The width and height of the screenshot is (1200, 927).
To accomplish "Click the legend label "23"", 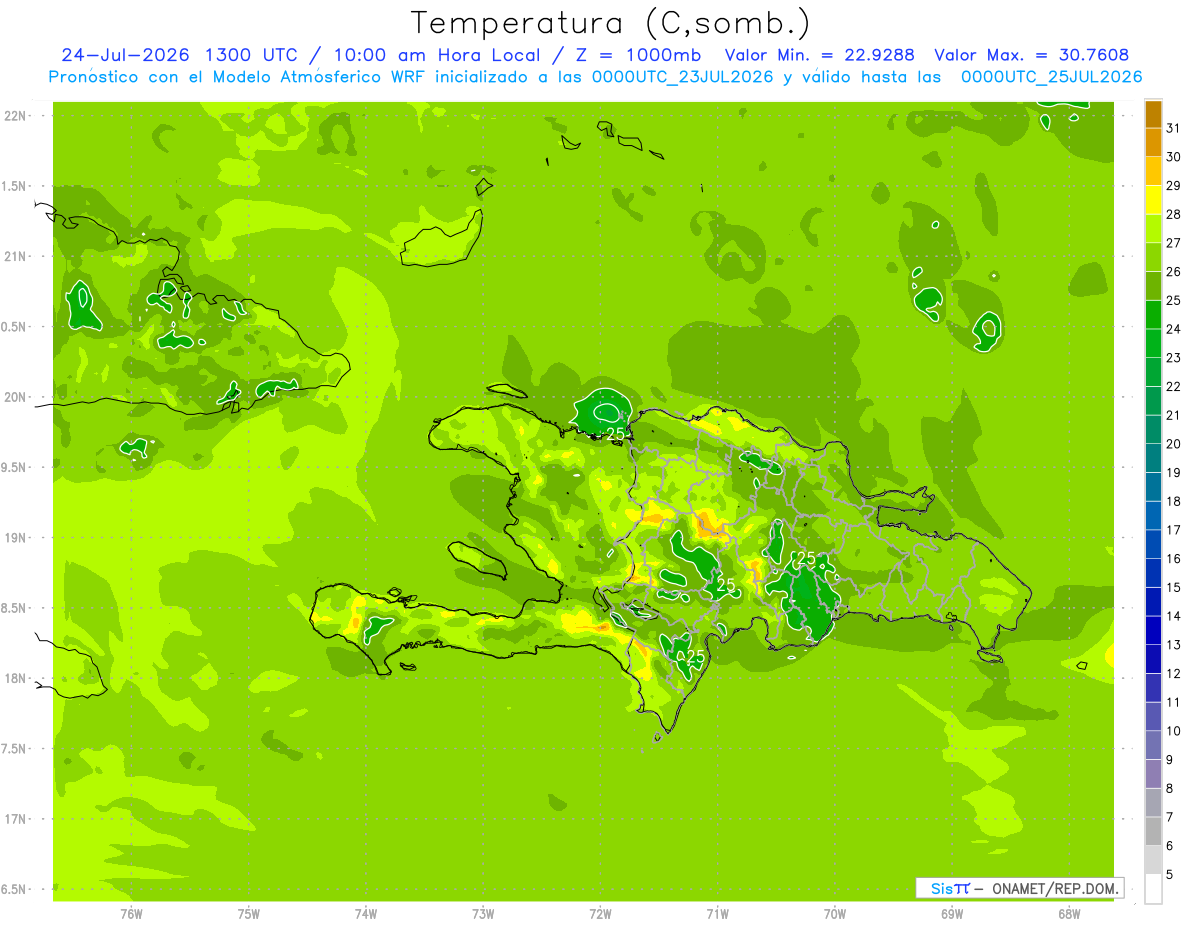I will pyautogui.click(x=1174, y=358).
